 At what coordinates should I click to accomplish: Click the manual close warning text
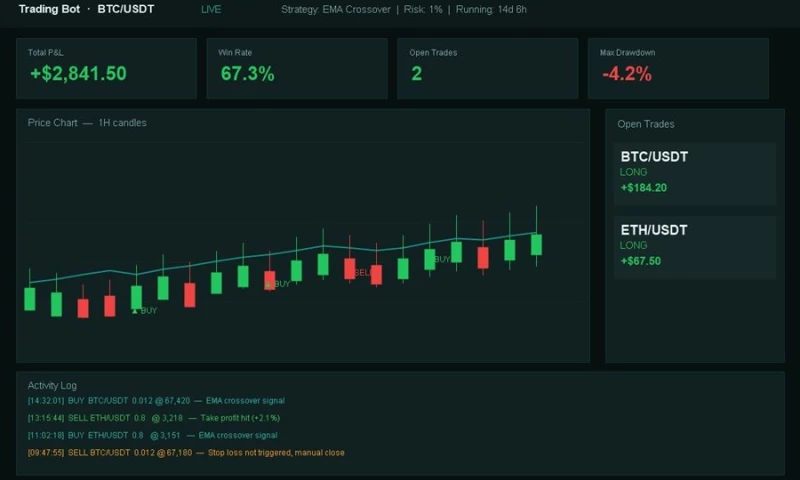coord(276,453)
